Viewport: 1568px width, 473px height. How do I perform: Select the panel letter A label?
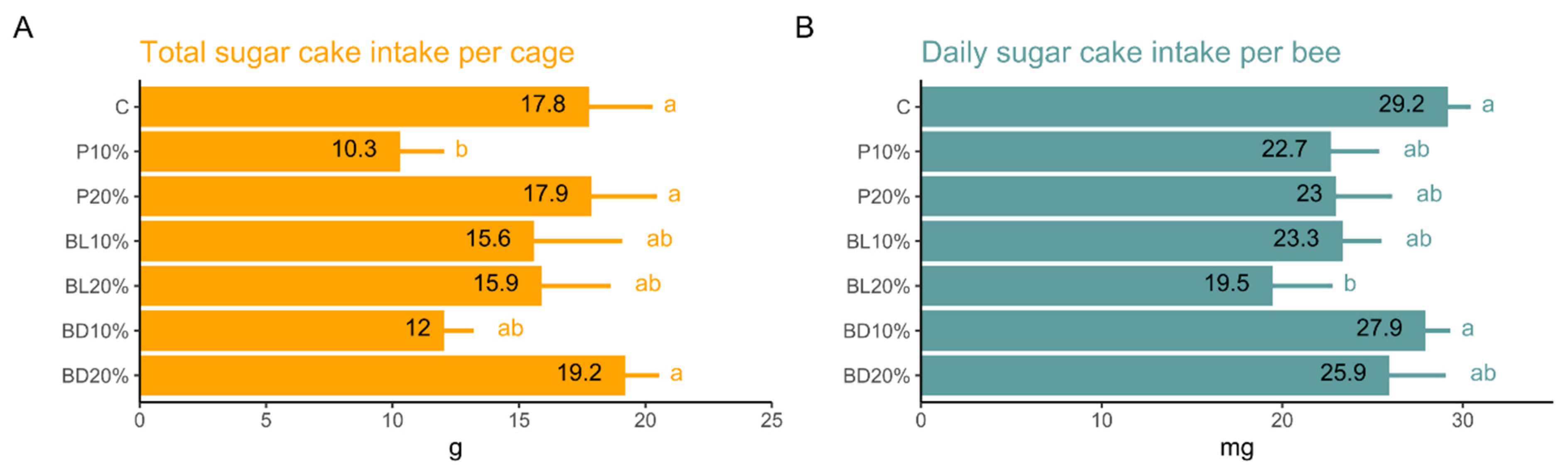23,27
